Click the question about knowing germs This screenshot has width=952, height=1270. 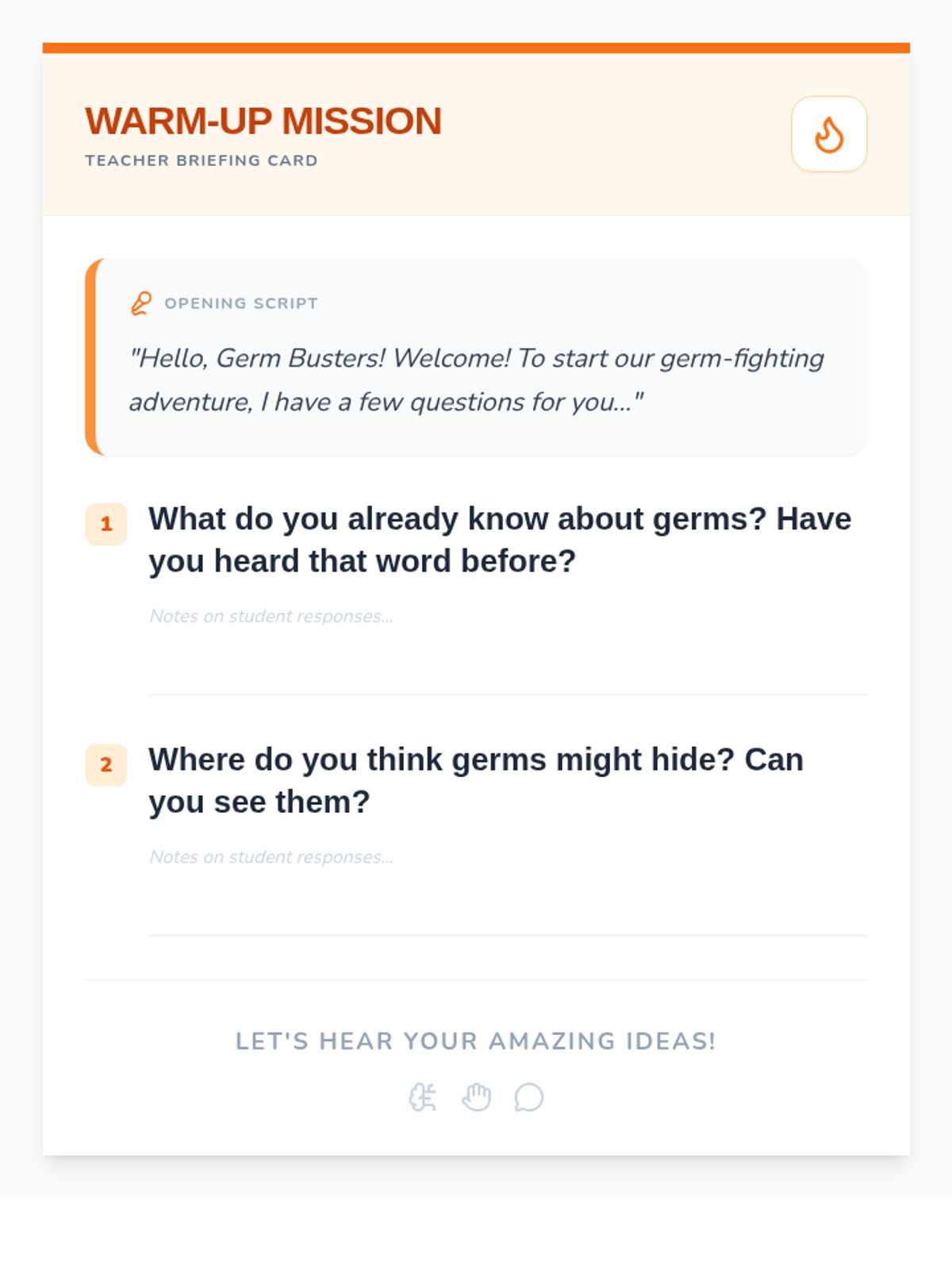click(x=500, y=540)
